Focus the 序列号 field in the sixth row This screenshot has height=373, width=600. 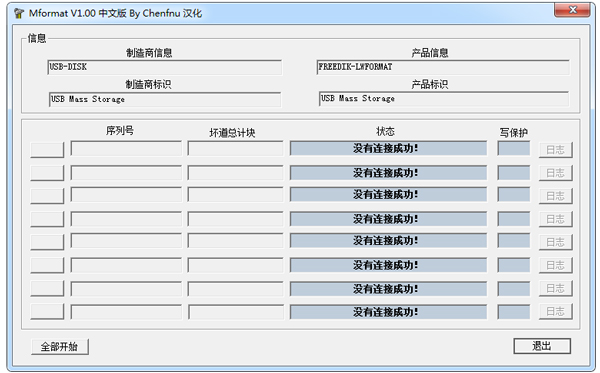126,265
